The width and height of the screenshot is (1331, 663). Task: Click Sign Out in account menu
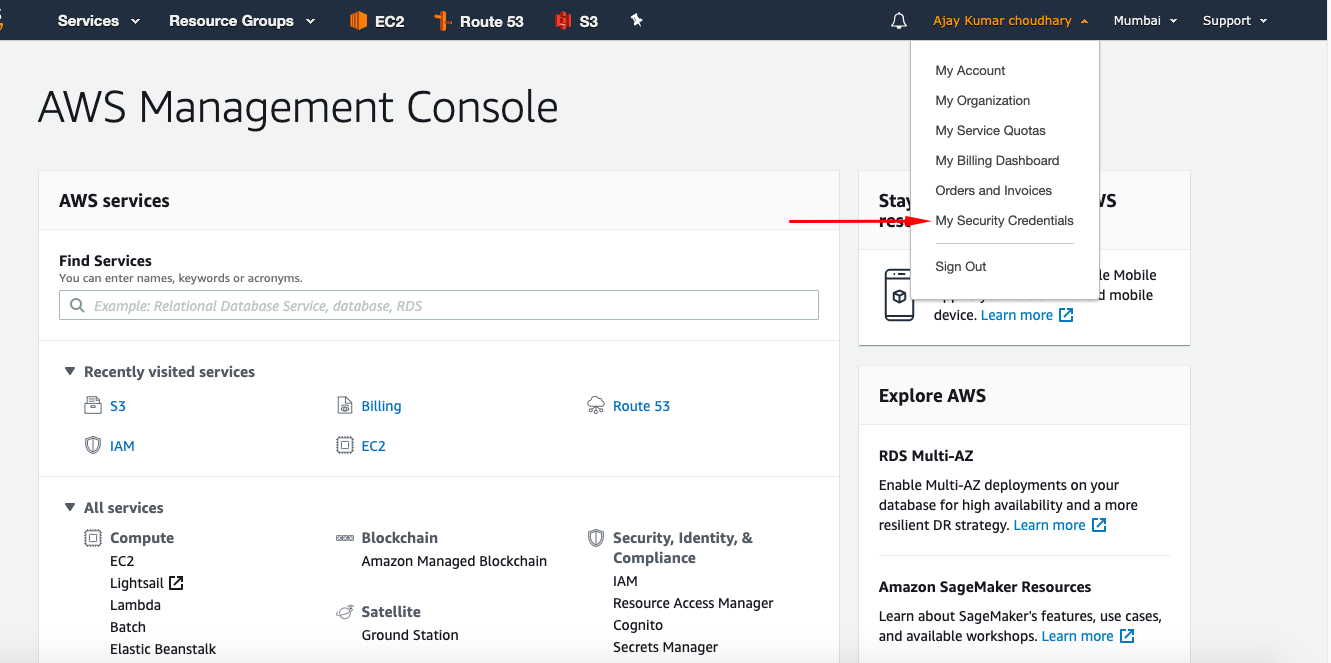click(961, 266)
